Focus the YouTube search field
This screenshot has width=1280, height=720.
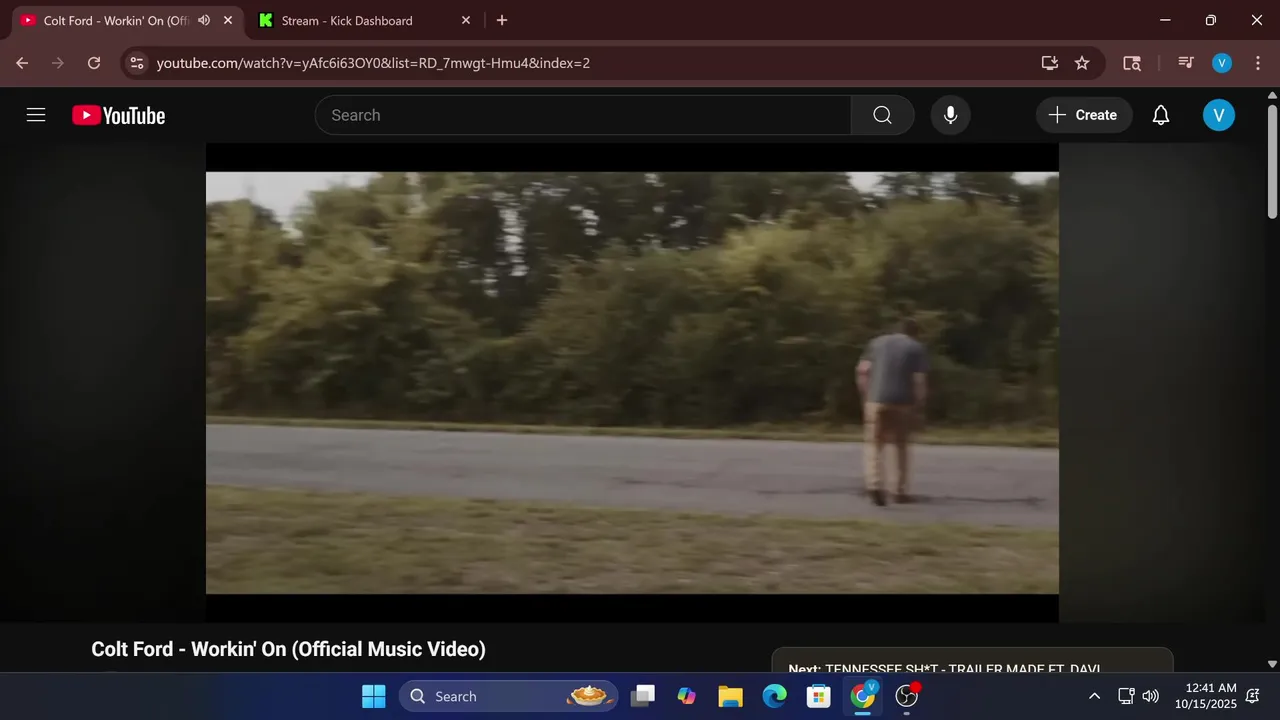583,115
